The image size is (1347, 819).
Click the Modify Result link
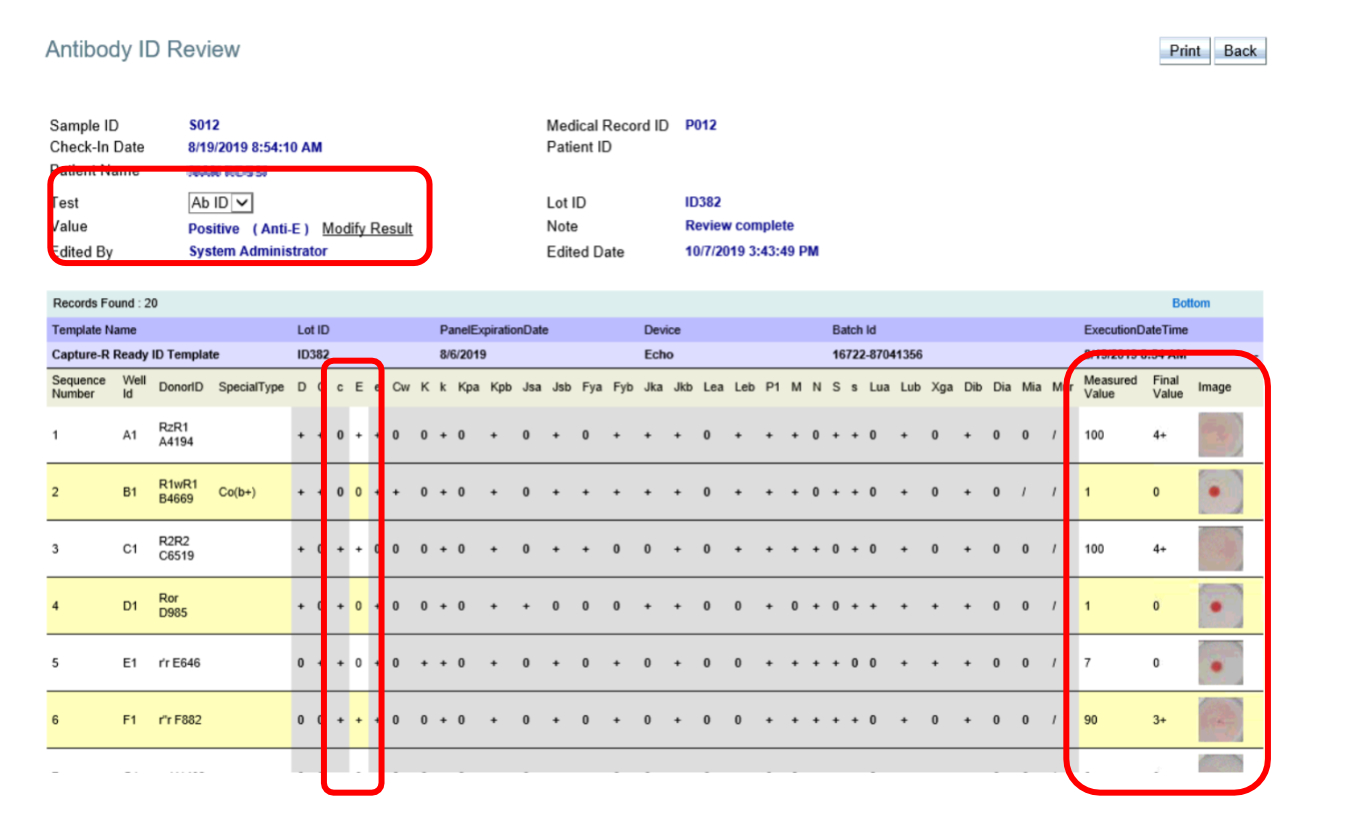point(367,229)
